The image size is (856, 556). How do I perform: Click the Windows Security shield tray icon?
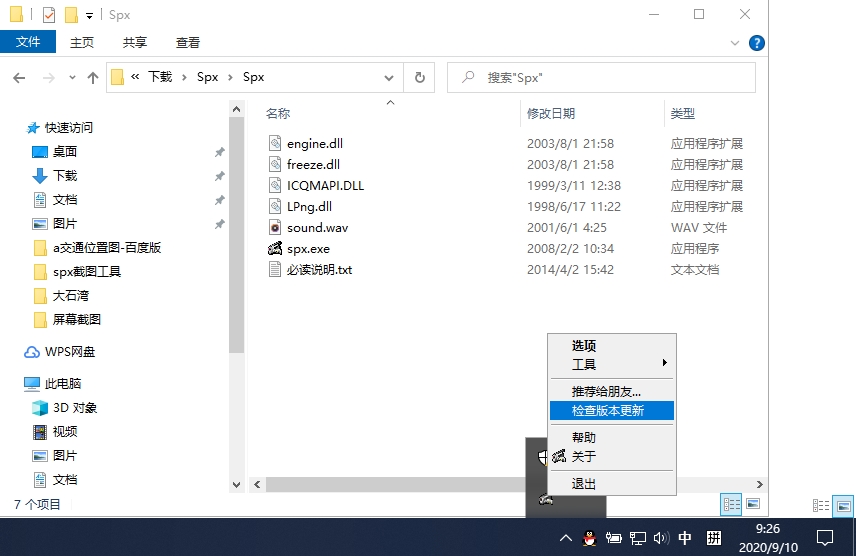pyautogui.click(x=542, y=457)
